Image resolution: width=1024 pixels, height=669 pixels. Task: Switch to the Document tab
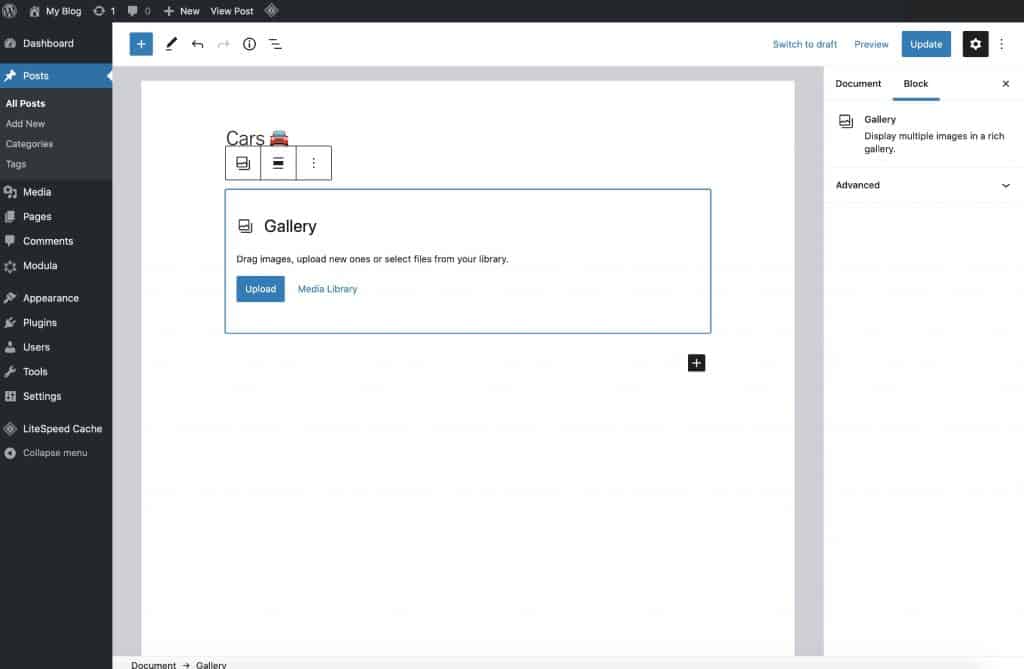click(857, 84)
